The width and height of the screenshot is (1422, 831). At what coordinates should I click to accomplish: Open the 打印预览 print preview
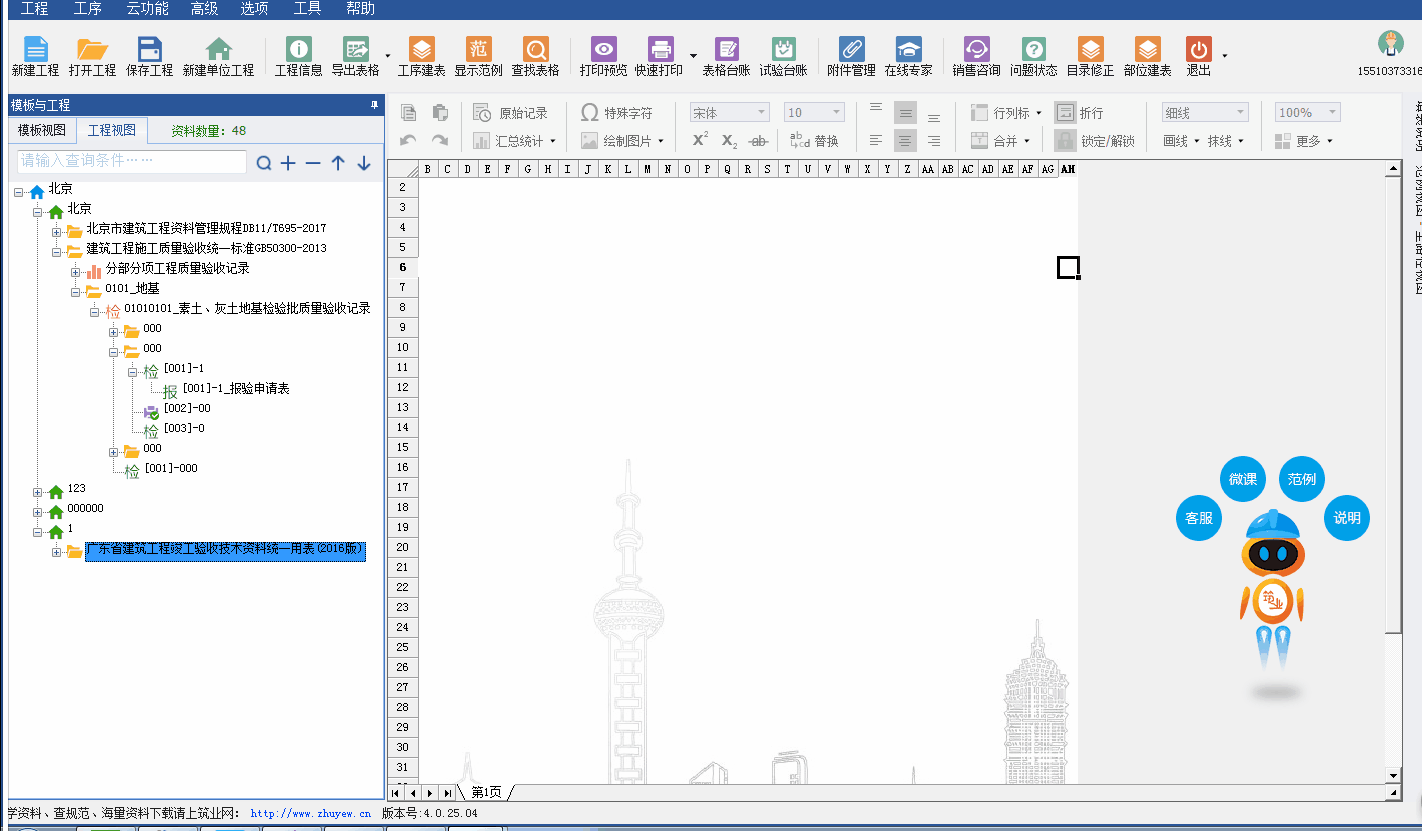[603, 57]
